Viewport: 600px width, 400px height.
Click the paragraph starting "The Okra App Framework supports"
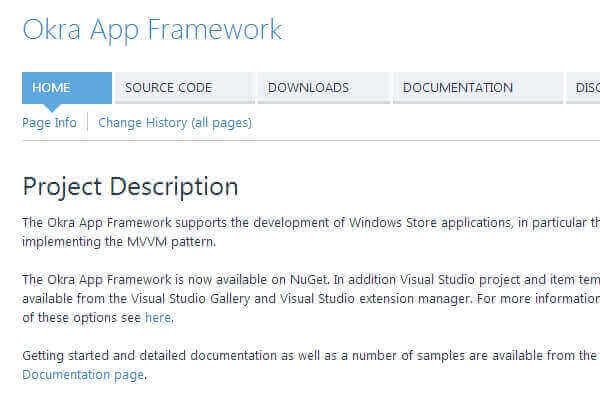(x=300, y=222)
